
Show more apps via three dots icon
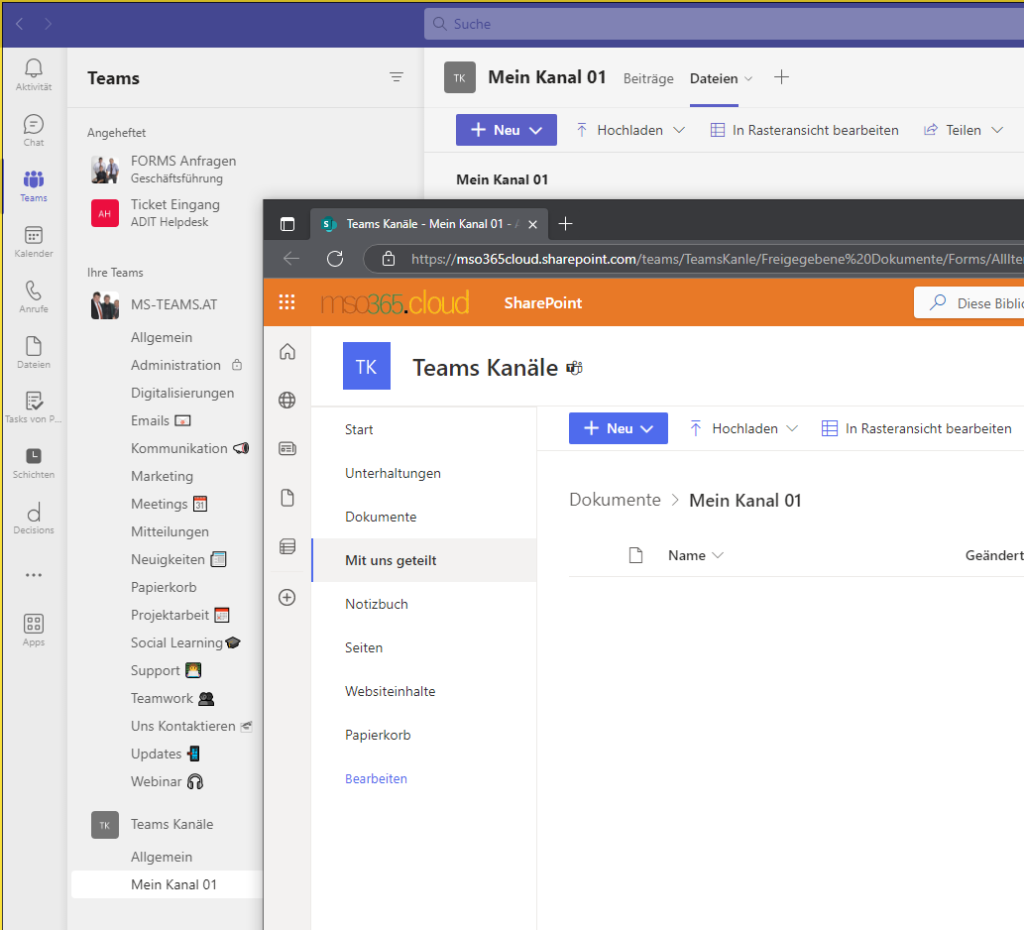pos(33,575)
